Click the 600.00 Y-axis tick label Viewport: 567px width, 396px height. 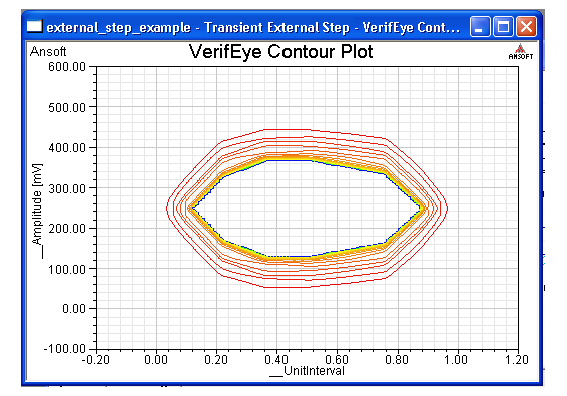[67, 67]
